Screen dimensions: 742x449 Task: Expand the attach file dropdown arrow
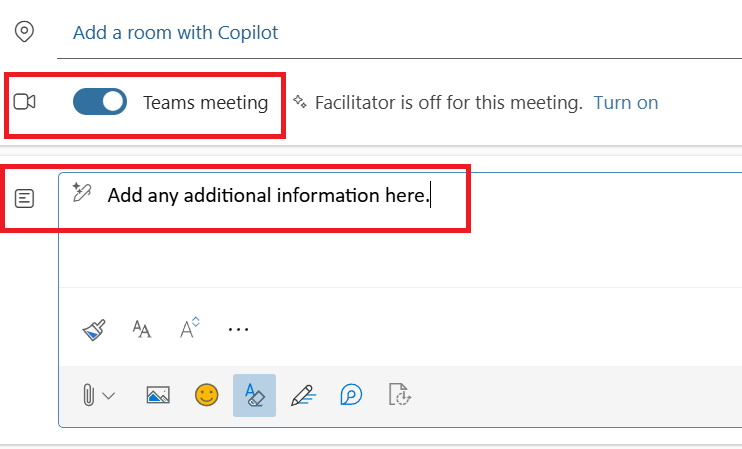click(109, 395)
